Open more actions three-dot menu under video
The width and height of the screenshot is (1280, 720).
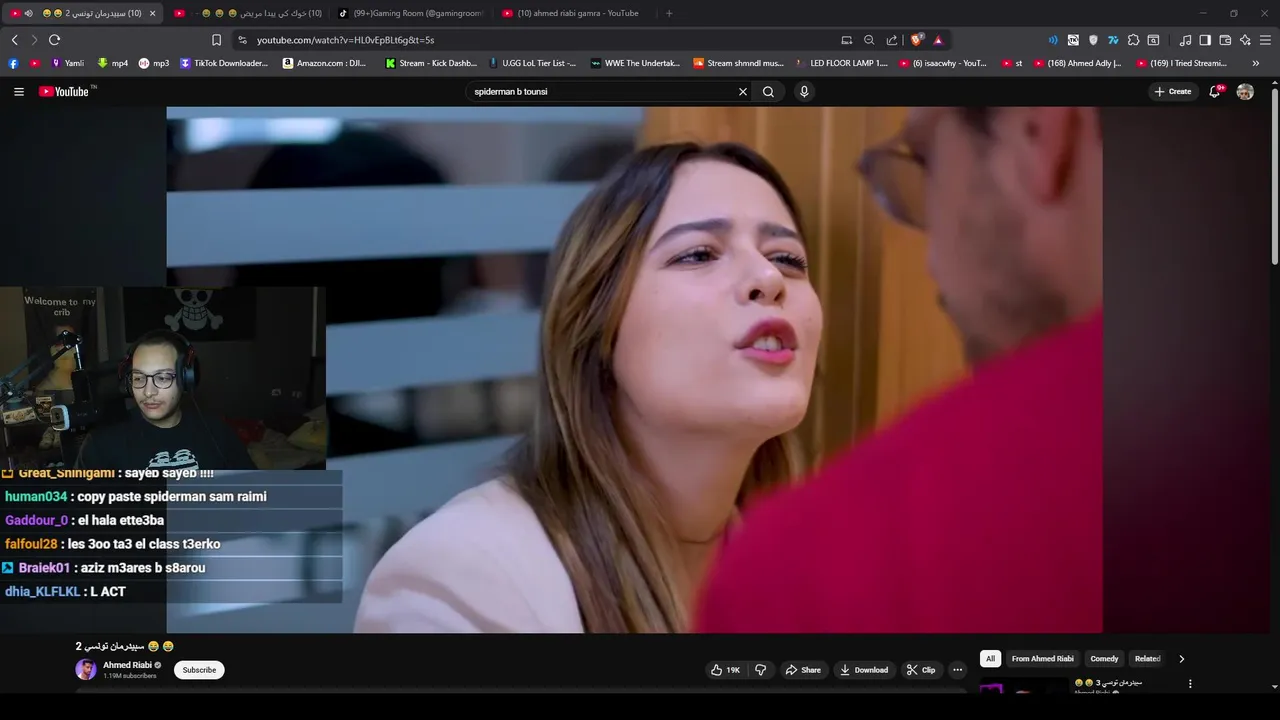[x=957, y=670]
